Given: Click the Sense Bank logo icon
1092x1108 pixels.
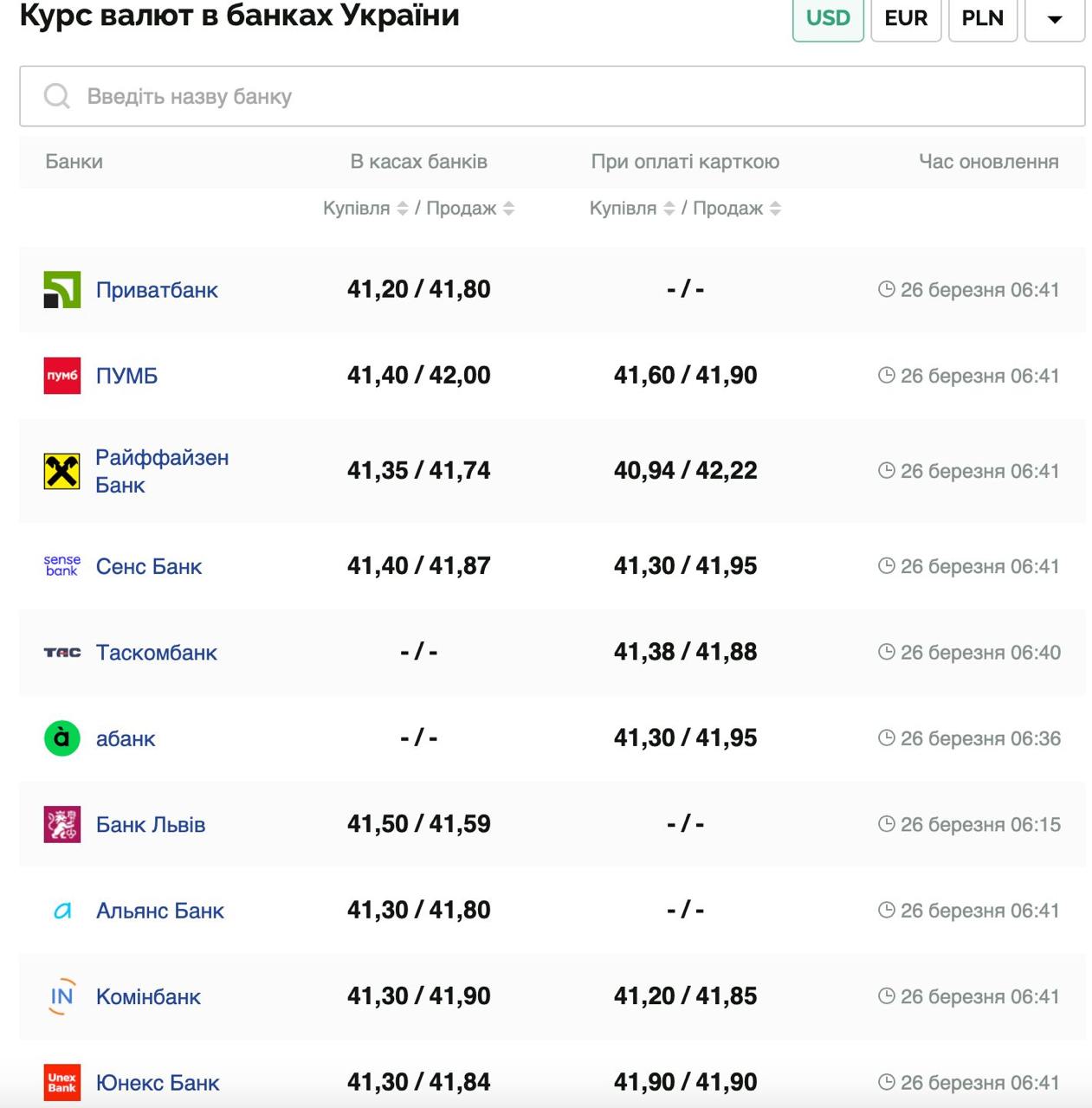Looking at the screenshot, I should [x=61, y=566].
